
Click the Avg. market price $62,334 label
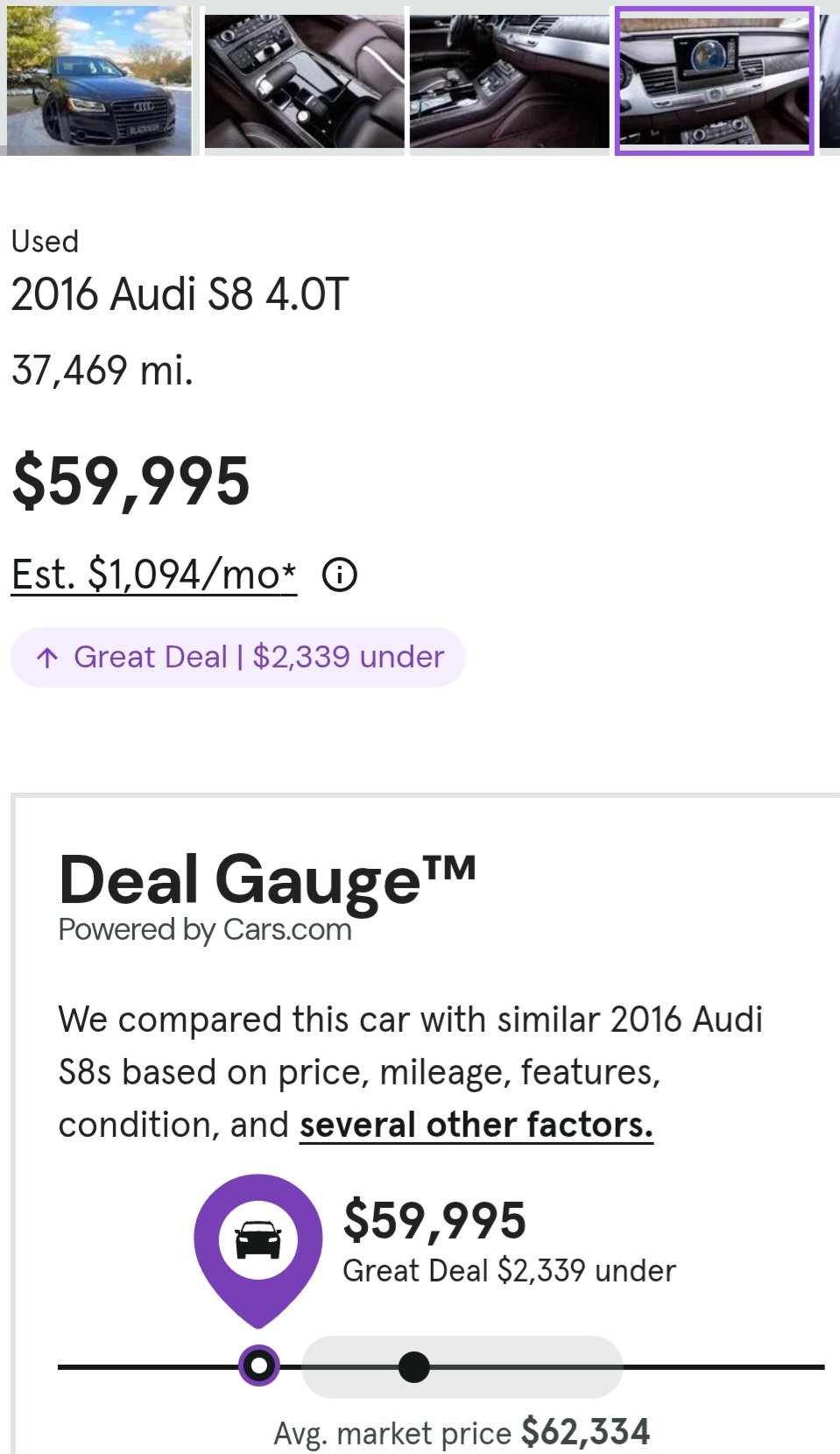click(x=462, y=1433)
